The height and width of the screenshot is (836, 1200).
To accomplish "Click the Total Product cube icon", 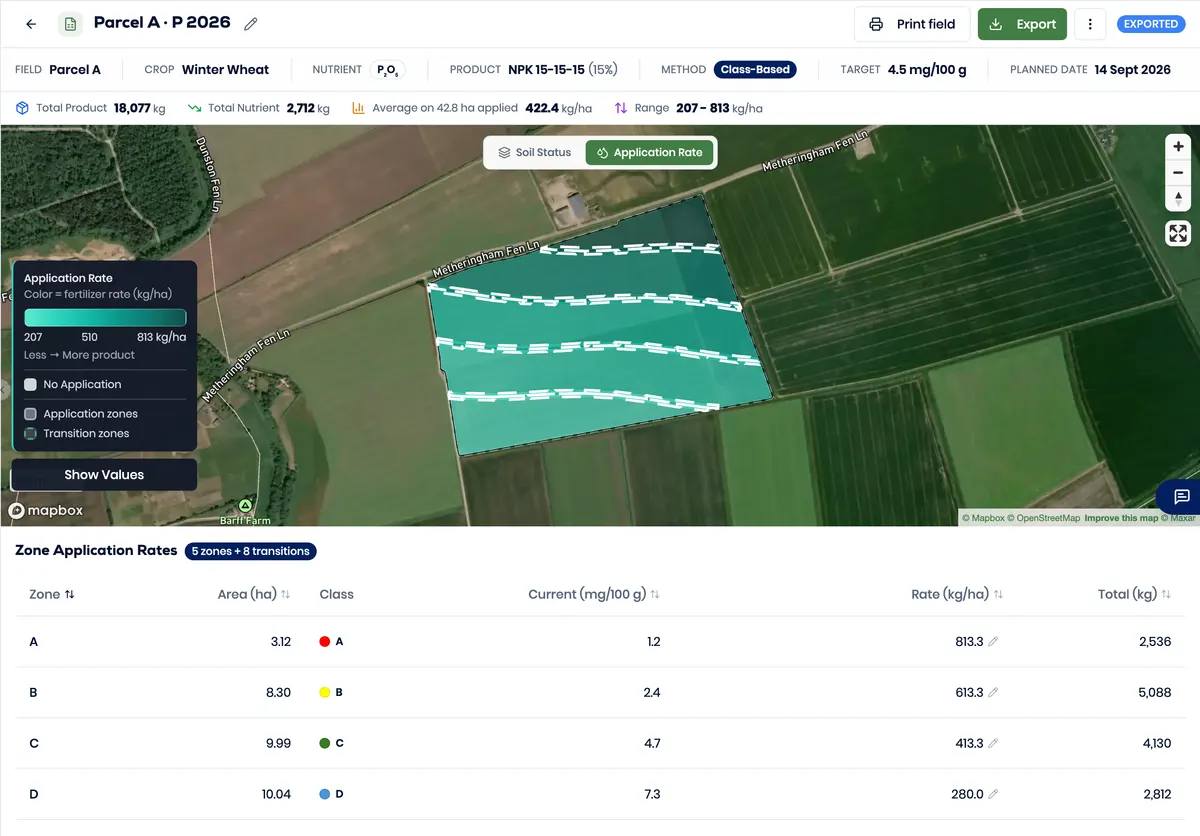I will tap(22, 108).
